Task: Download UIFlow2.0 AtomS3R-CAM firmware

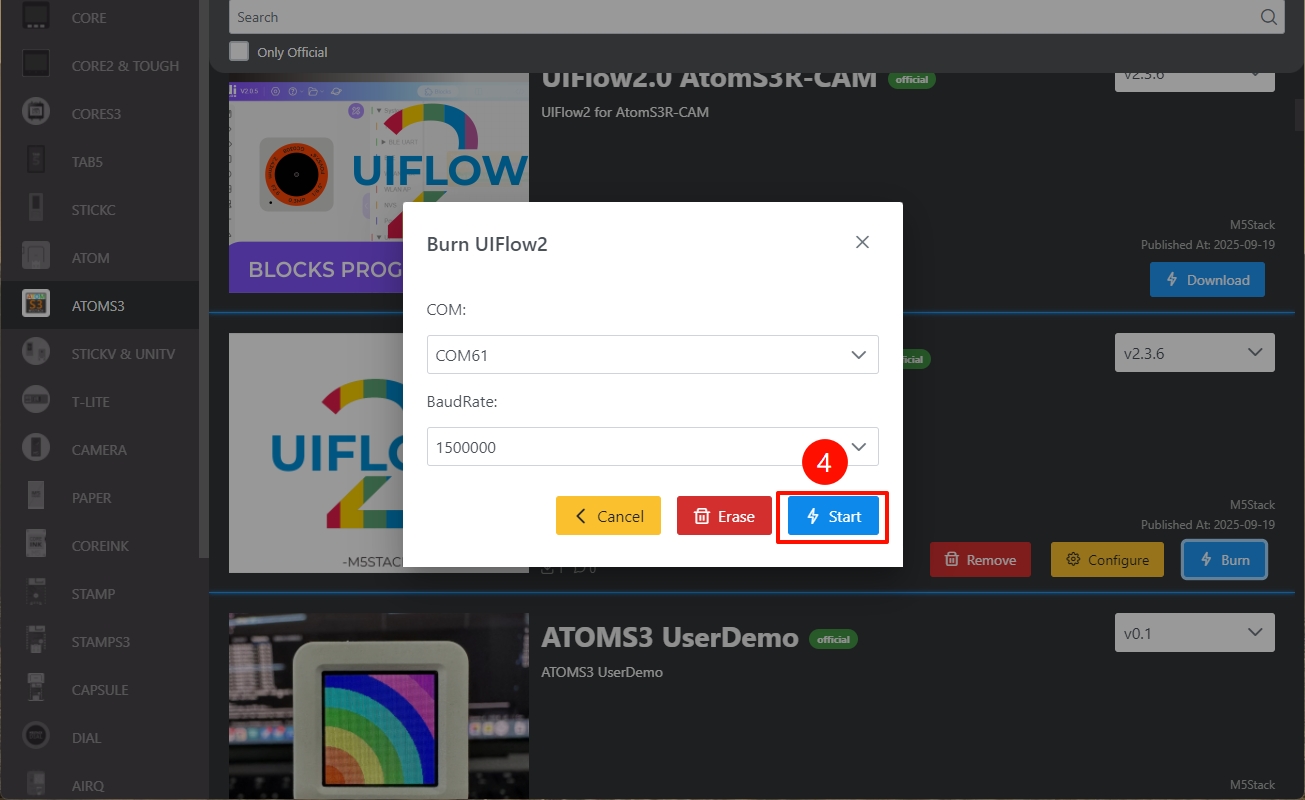Action: pos(1207,280)
